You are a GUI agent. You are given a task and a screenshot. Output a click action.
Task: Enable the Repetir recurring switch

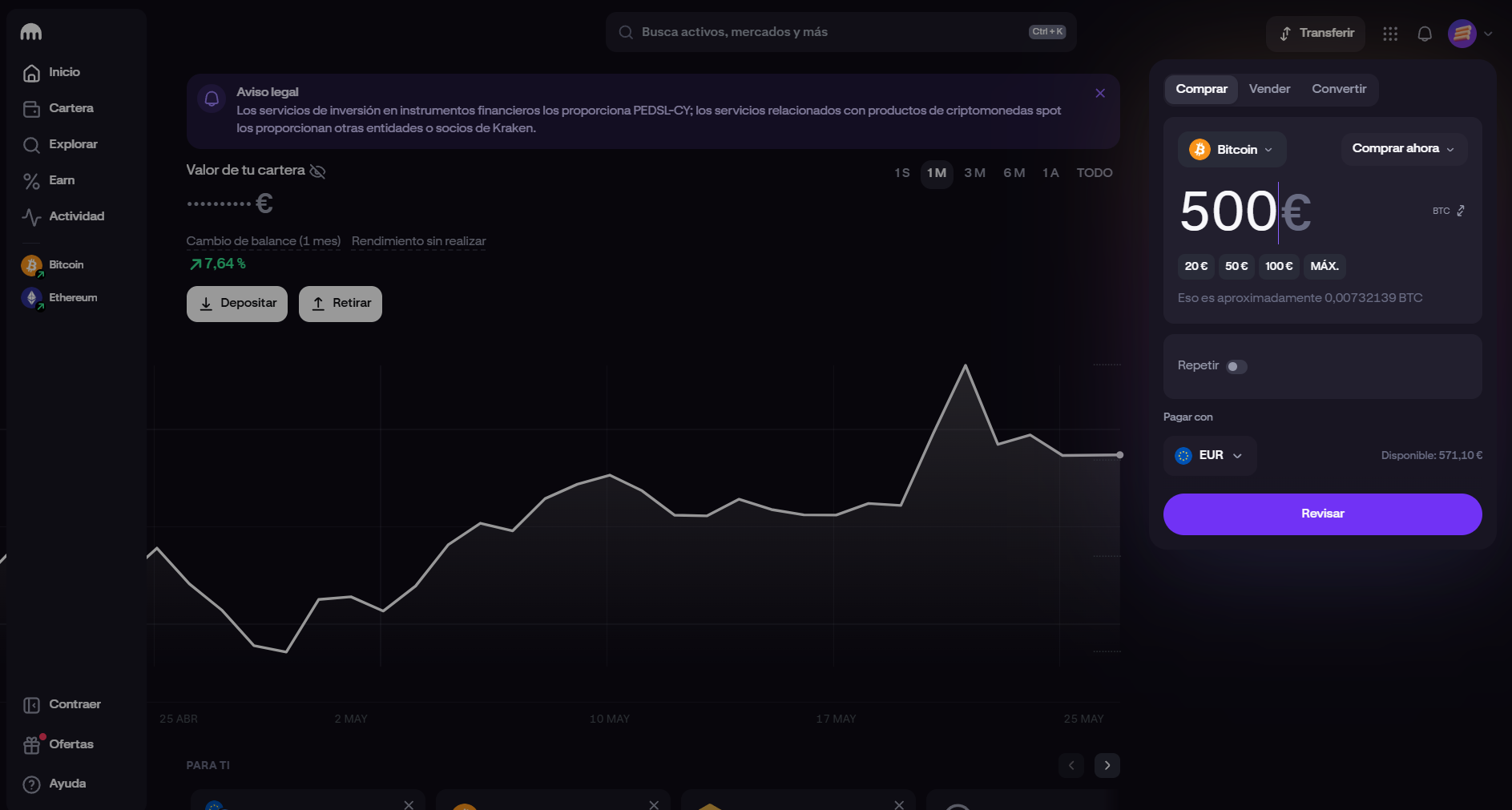pyautogui.click(x=1236, y=366)
